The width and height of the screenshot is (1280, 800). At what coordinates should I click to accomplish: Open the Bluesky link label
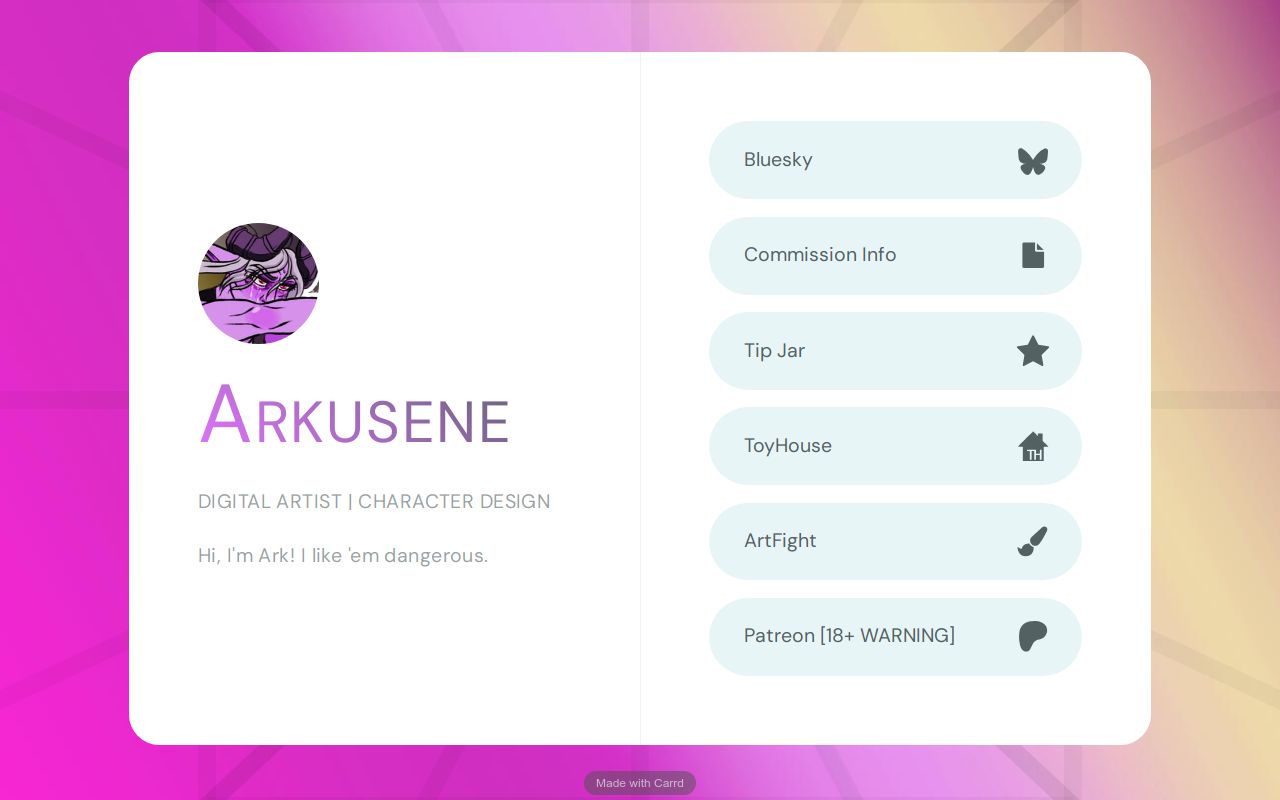(778, 160)
